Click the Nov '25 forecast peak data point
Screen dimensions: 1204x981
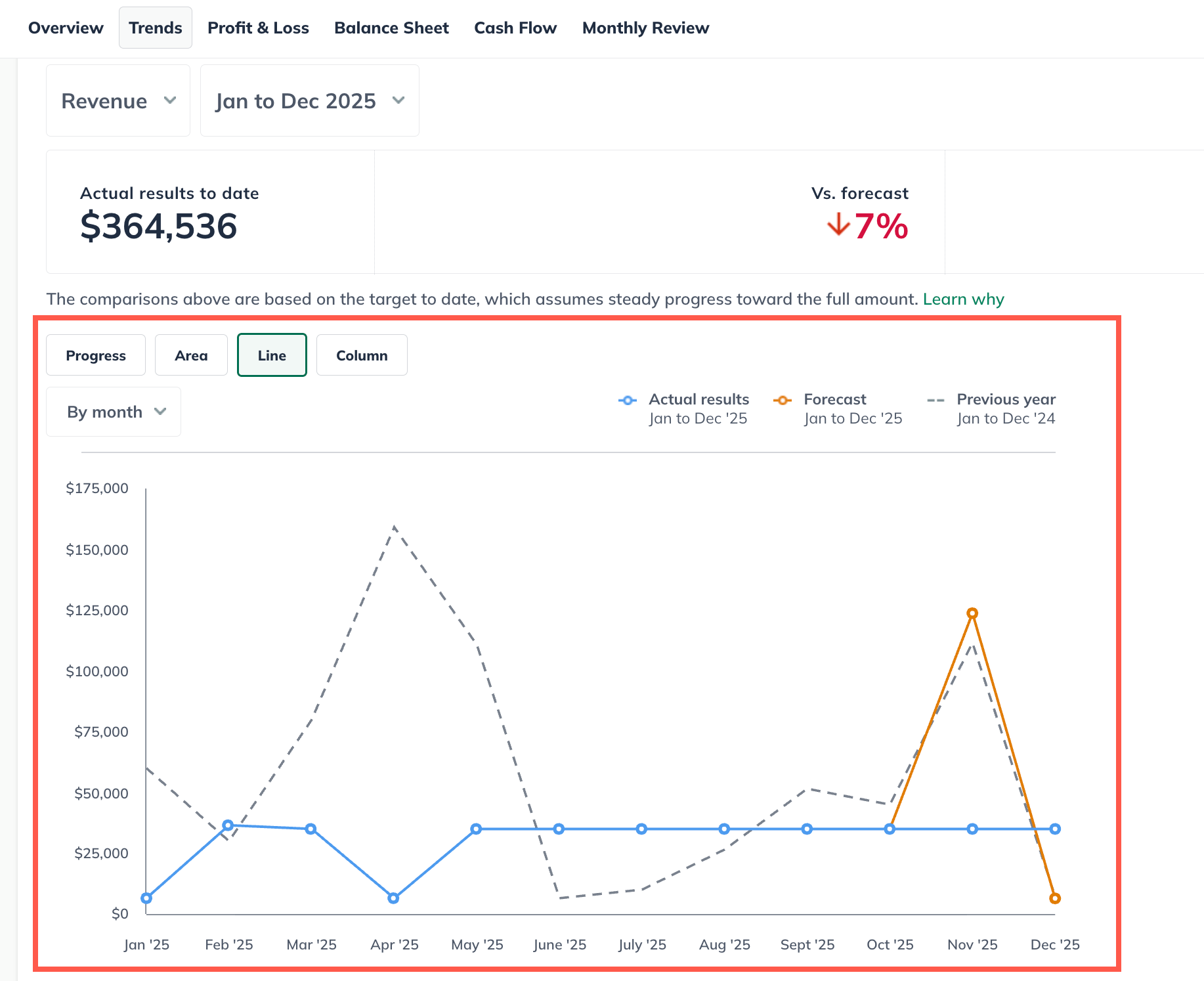(x=972, y=613)
